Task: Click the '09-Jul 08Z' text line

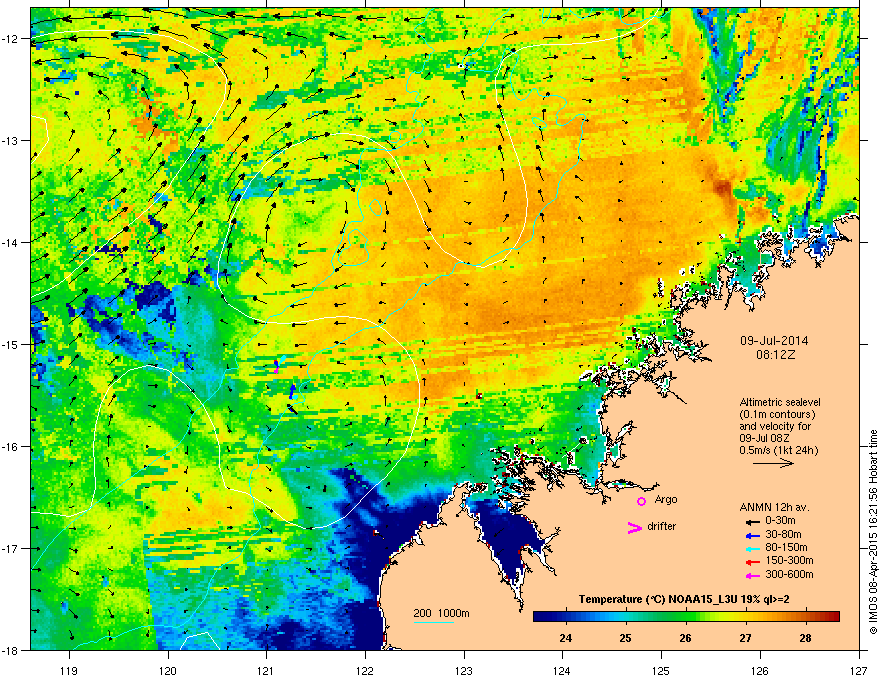Action: click(764, 438)
